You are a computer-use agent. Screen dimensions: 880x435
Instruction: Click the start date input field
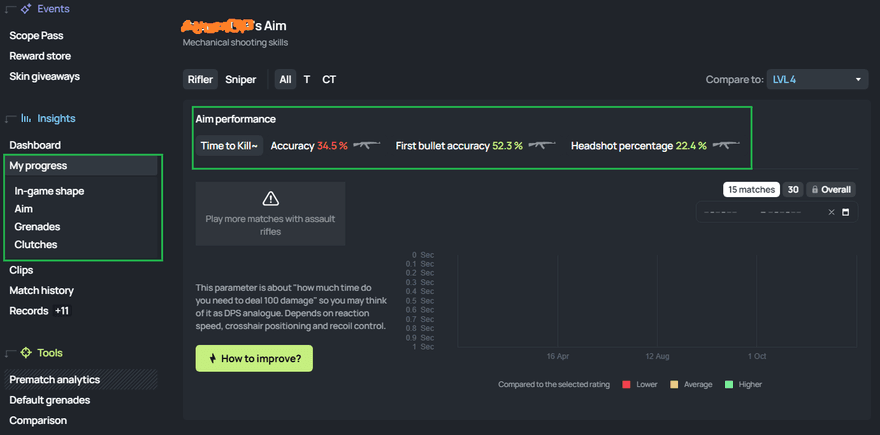[725, 212]
